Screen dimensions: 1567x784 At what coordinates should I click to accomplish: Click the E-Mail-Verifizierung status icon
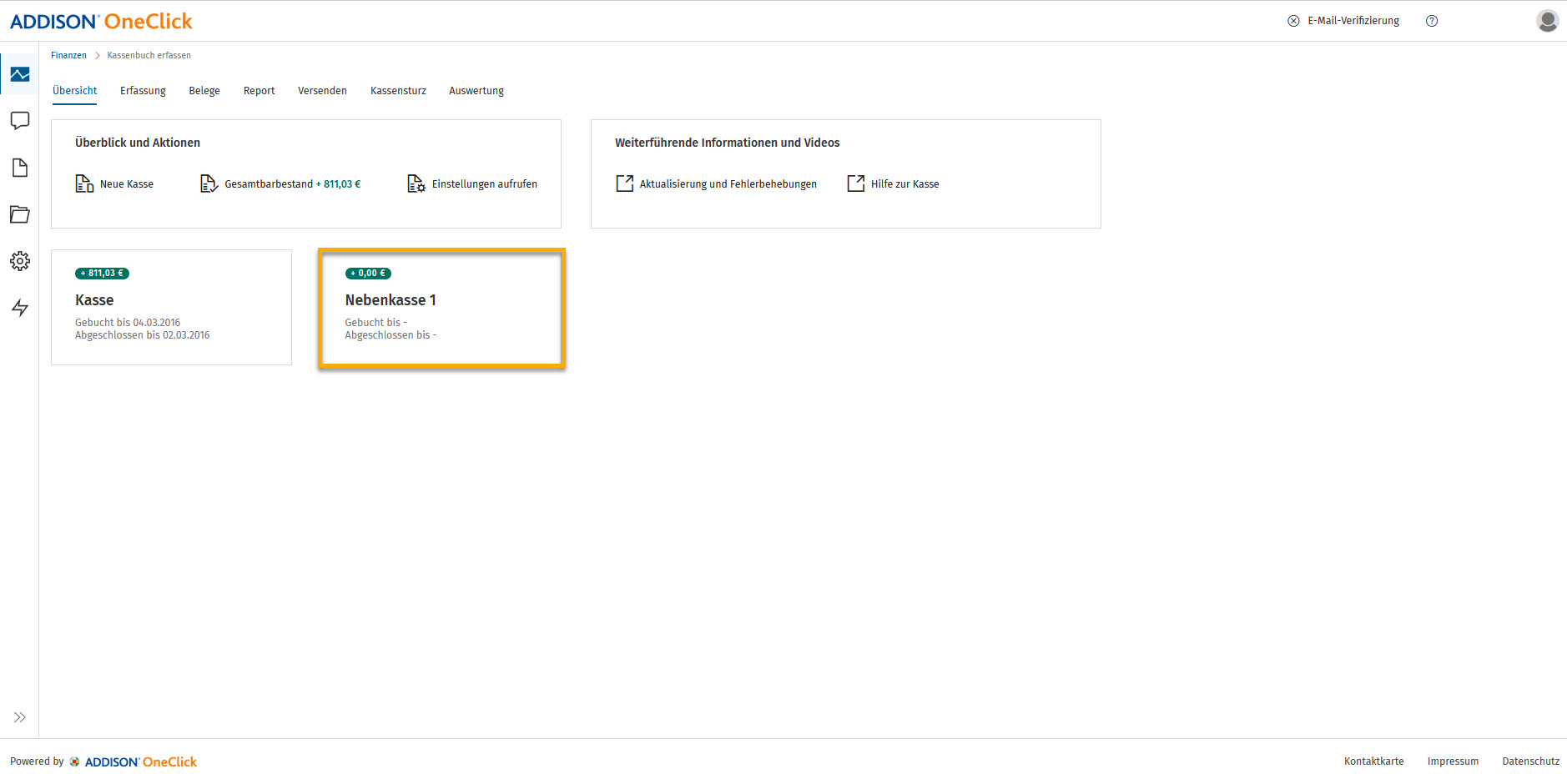1293,21
